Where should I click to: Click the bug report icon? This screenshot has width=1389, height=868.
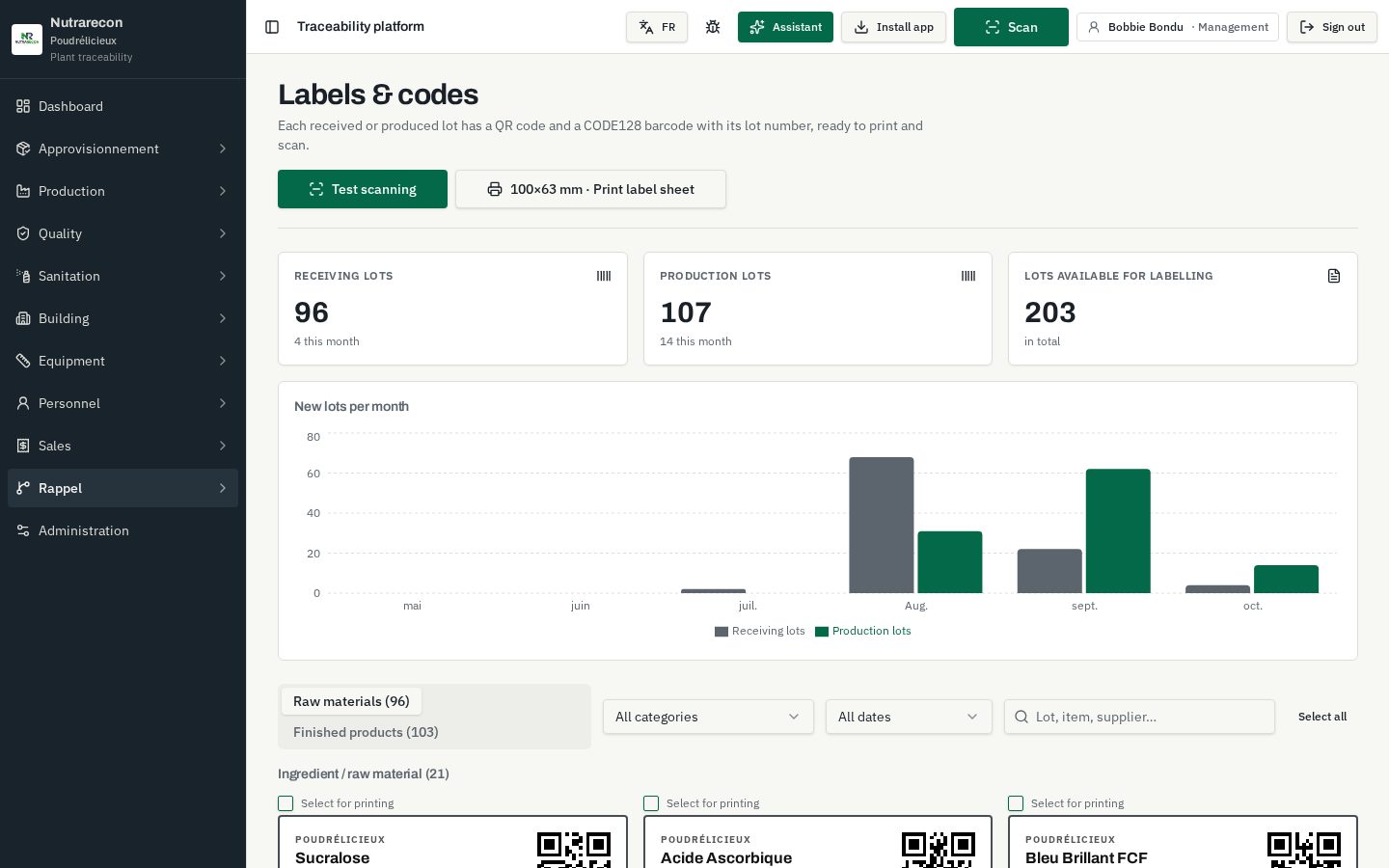(713, 27)
